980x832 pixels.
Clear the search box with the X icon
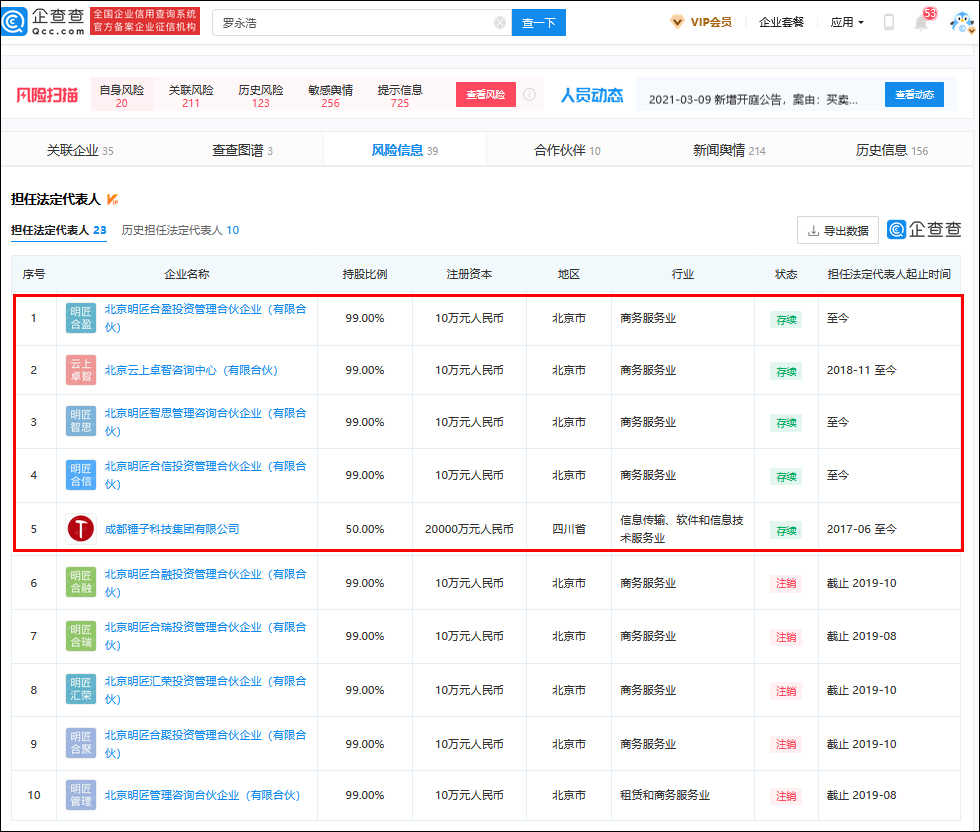(500, 22)
